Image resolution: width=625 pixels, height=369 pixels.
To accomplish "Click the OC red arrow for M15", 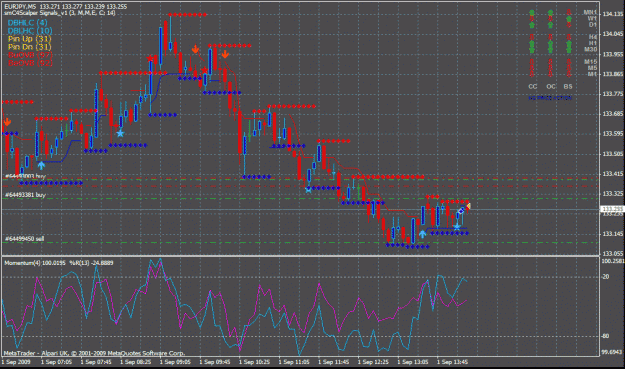I will pos(550,61).
